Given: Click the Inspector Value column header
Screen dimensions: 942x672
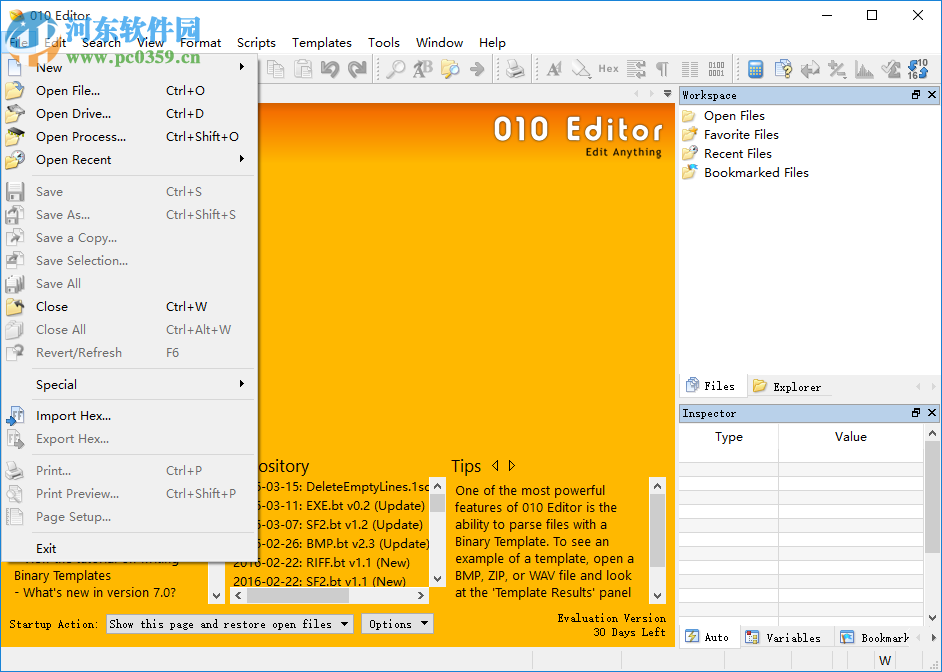Looking at the screenshot, I should [850, 437].
